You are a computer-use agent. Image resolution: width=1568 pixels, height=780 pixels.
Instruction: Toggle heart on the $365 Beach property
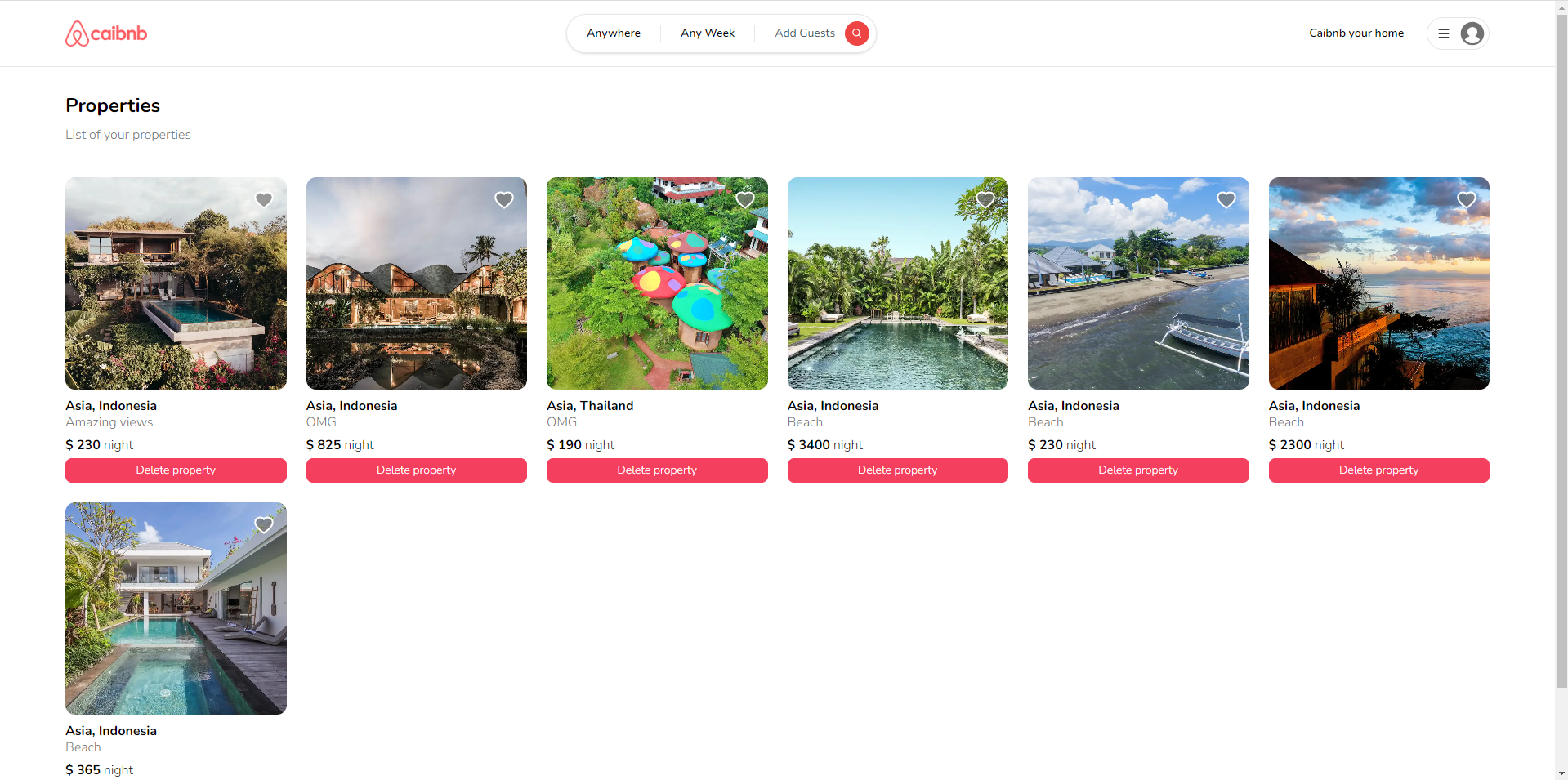point(264,525)
